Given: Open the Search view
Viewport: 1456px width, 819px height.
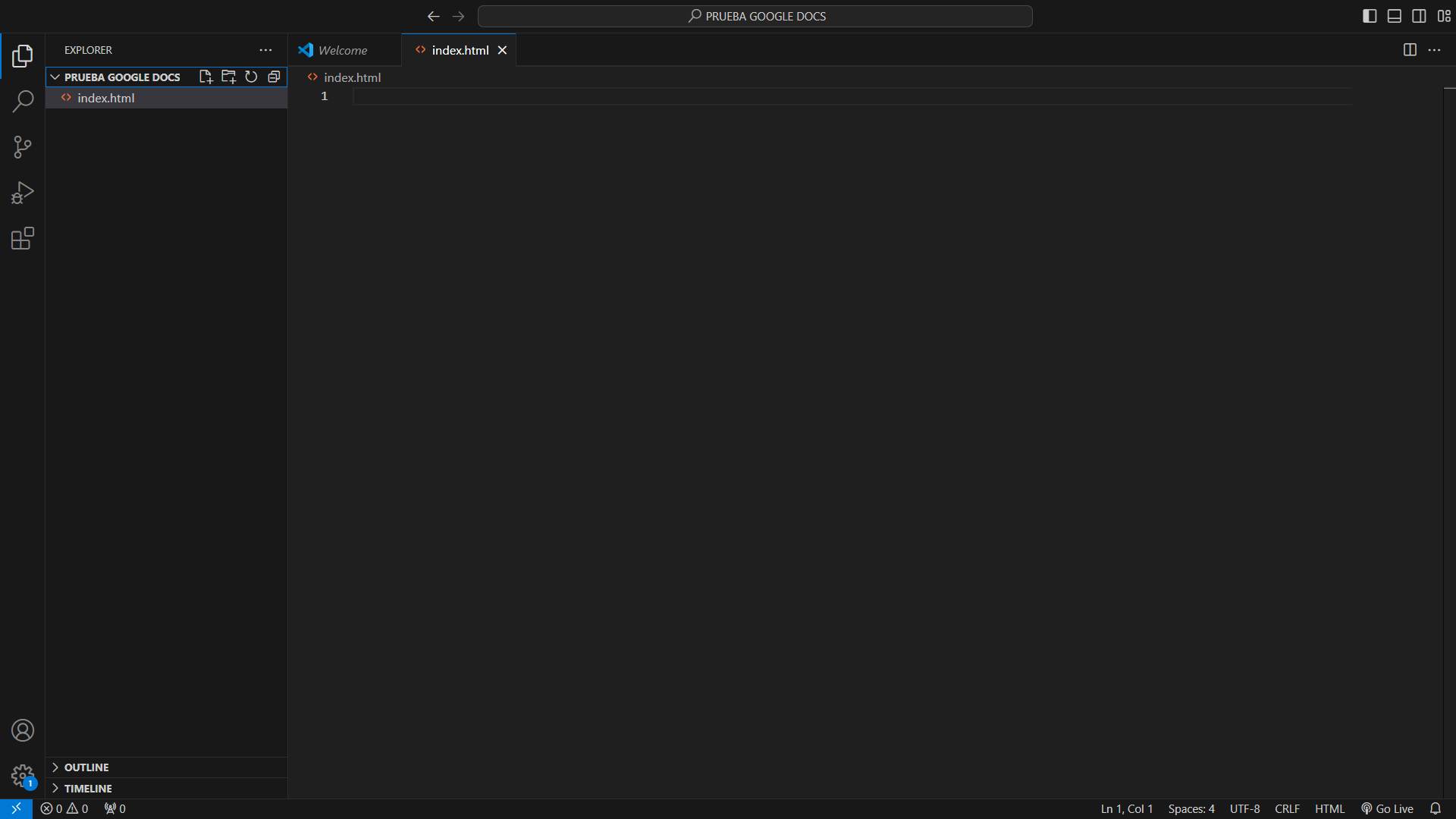Looking at the screenshot, I should [23, 101].
